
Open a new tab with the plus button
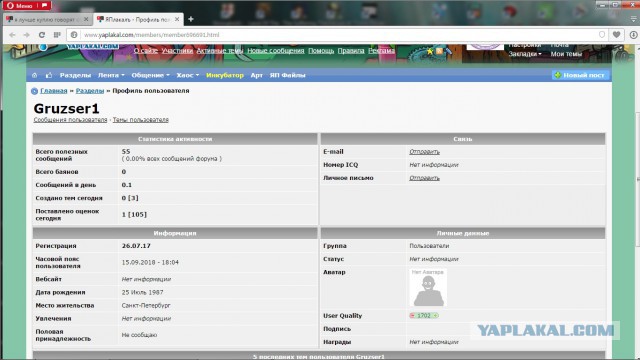pos(191,19)
